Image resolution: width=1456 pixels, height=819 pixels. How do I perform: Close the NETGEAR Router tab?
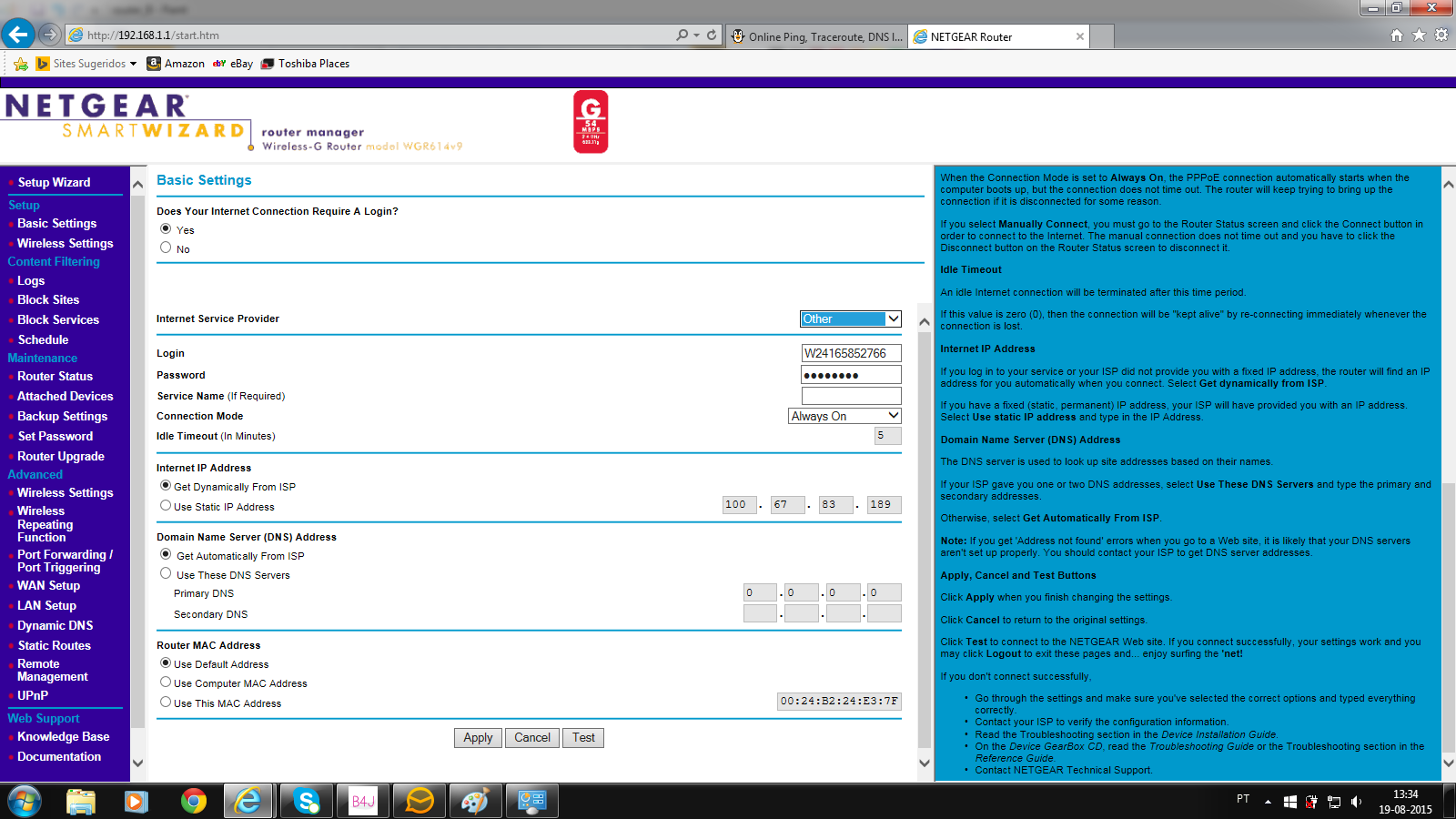(x=1080, y=37)
